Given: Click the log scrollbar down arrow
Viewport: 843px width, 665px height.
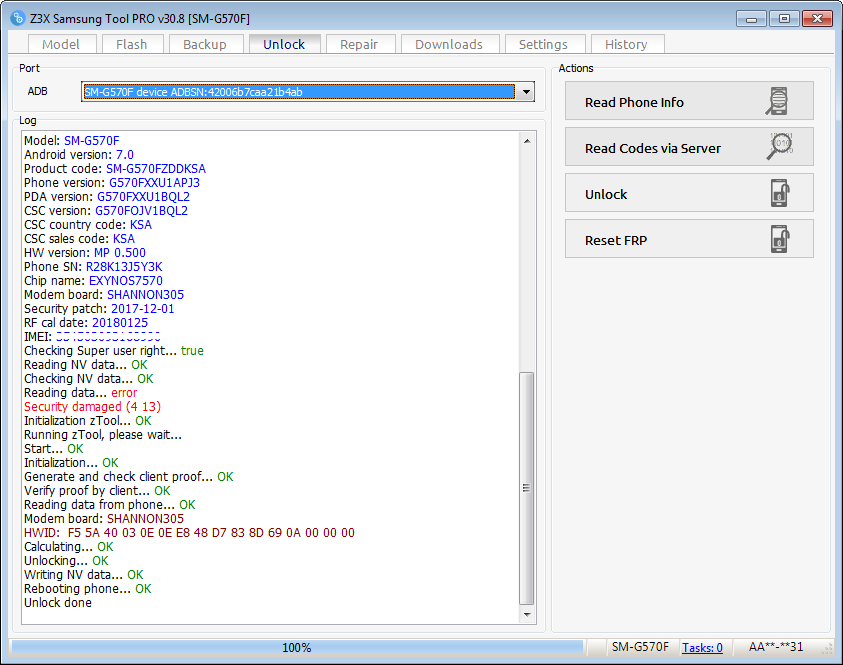Looking at the screenshot, I should (527, 614).
